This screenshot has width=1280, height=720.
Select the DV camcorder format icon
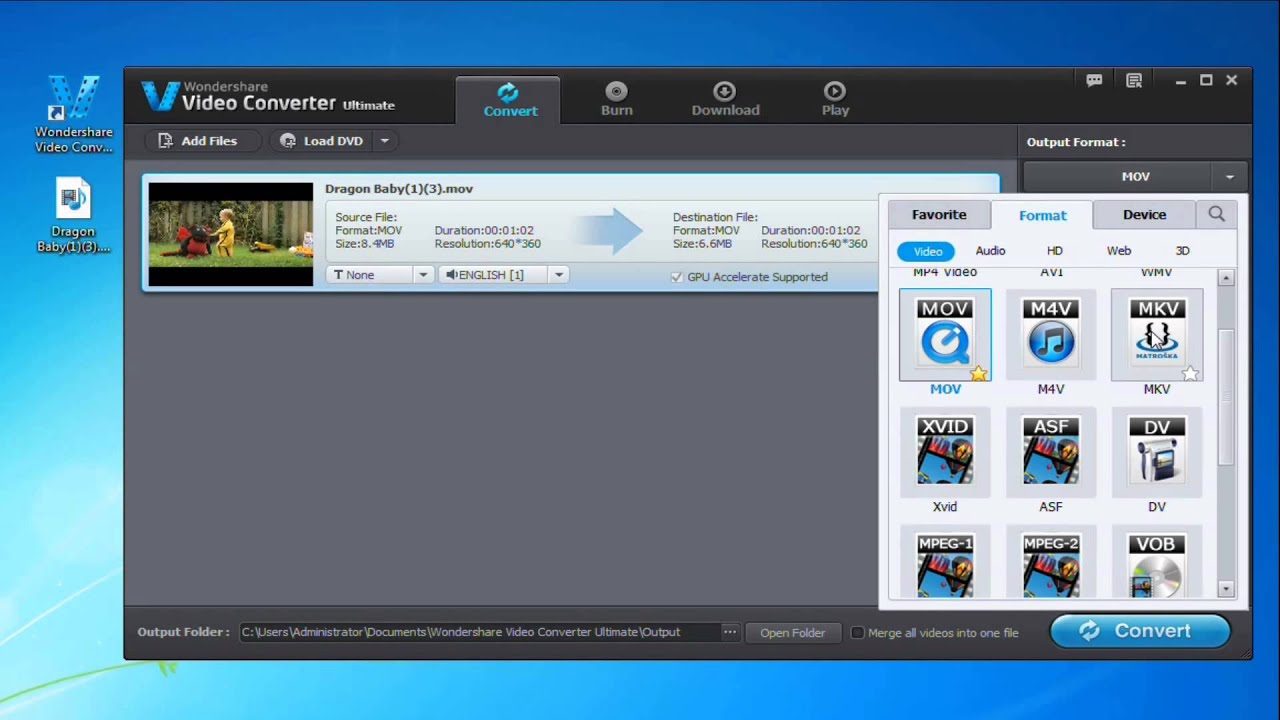point(1157,451)
